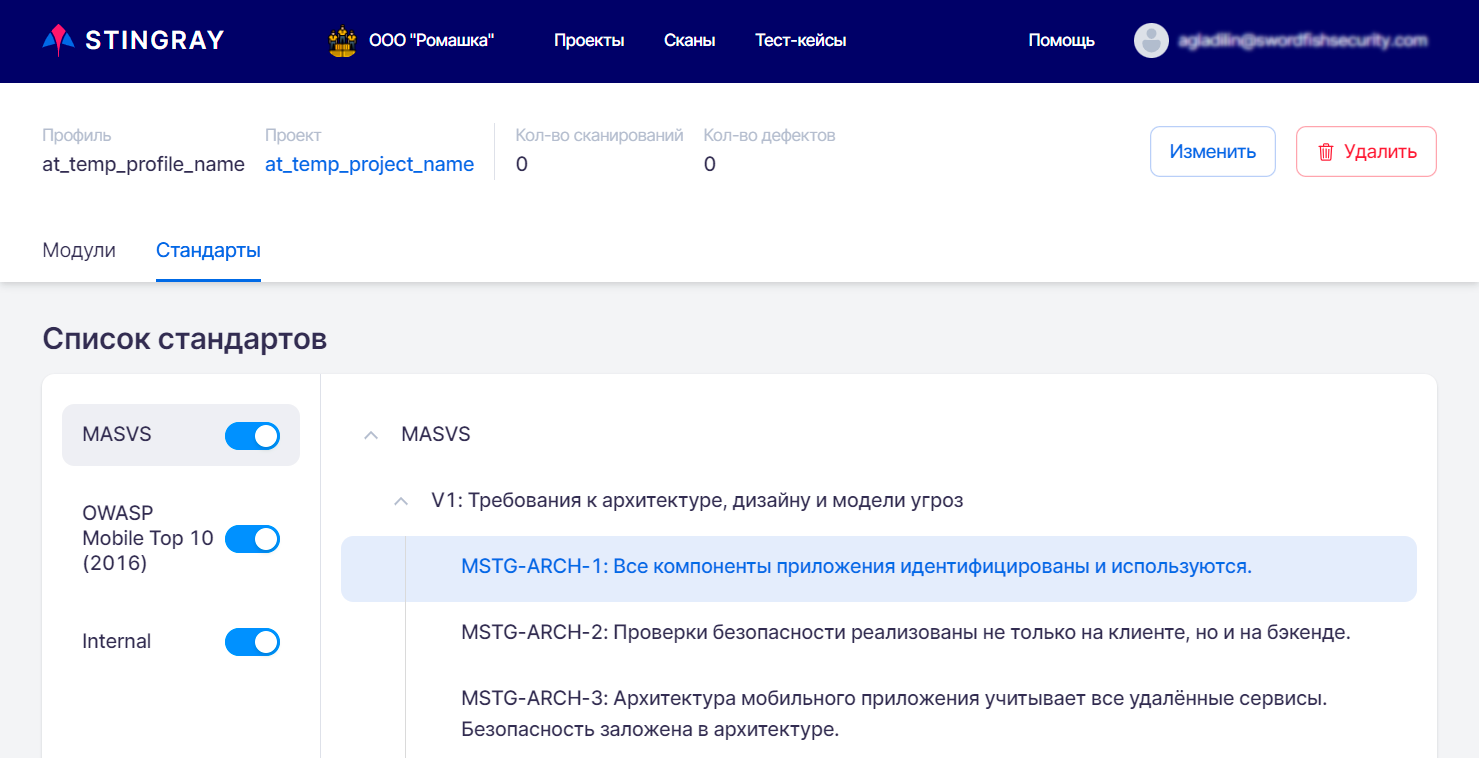Go to Сканы in the top navigation
The image size is (1479, 758).
pos(689,41)
